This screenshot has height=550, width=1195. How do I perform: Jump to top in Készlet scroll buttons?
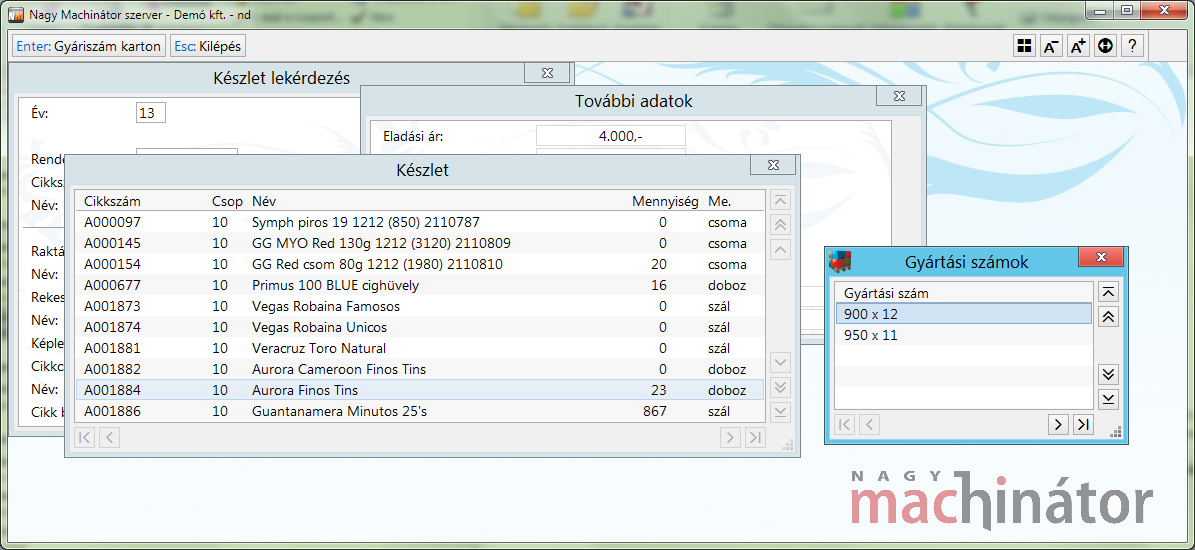coord(780,200)
